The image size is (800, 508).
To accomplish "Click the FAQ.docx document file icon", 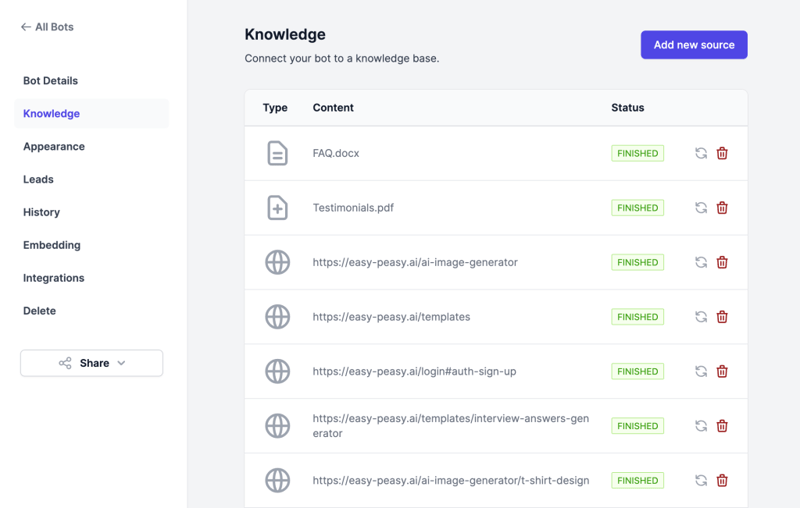I will click(277, 154).
